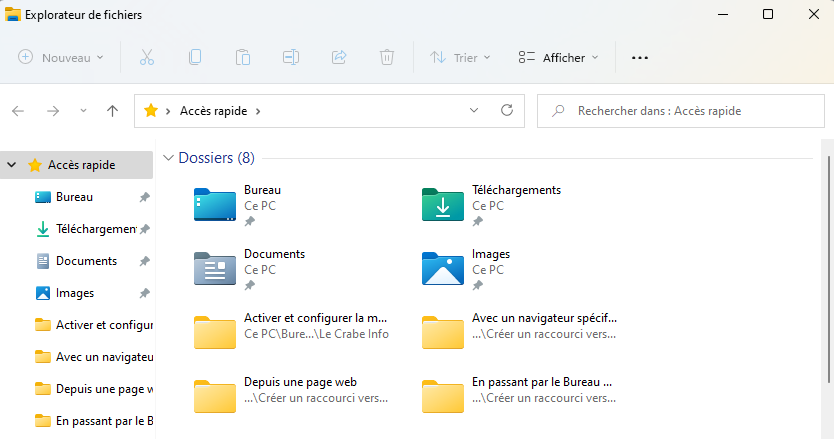Click chevron after Accès rapide in address bar

[x=258, y=111]
